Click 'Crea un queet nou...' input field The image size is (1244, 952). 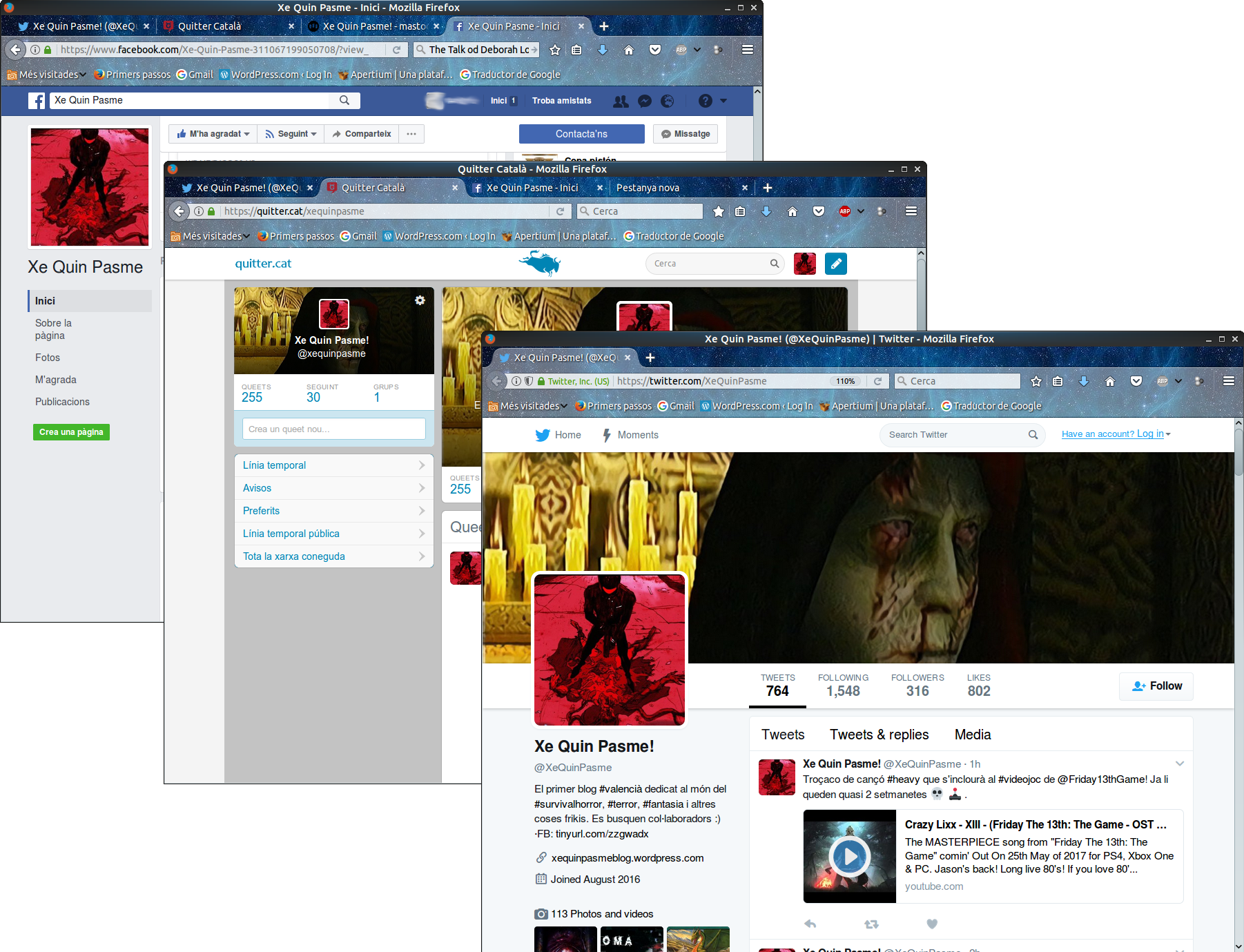334,429
